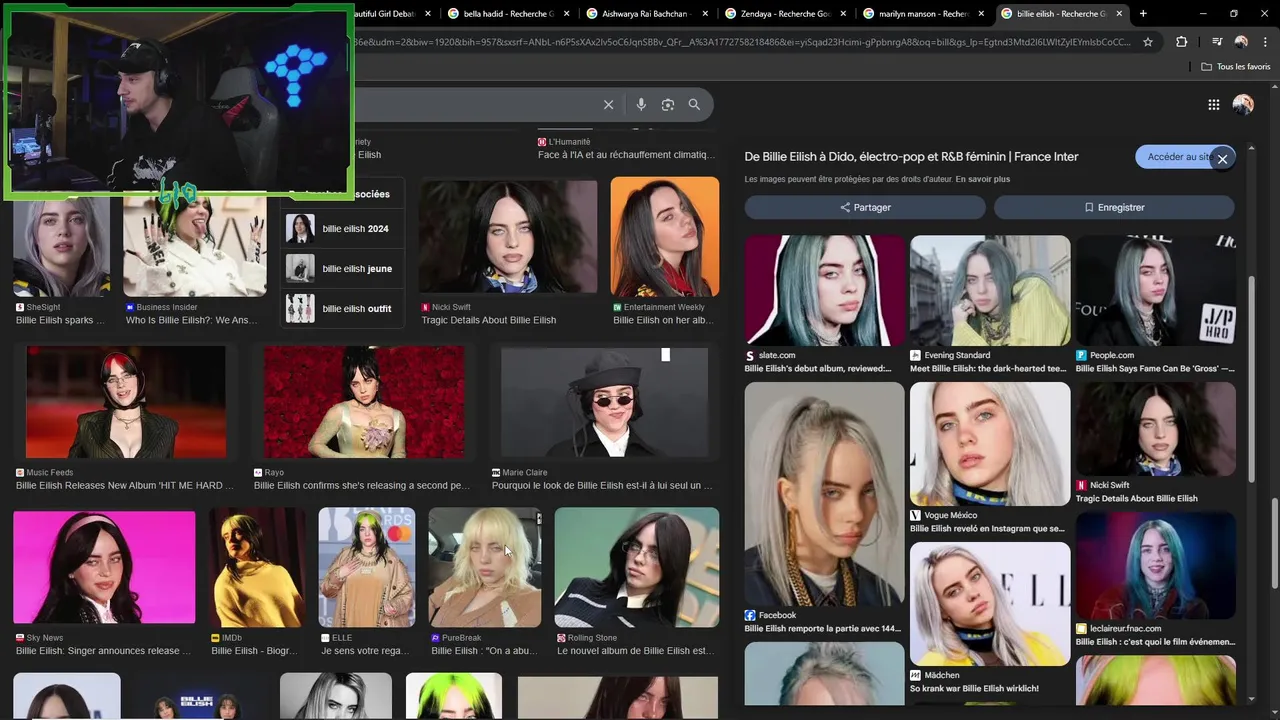Select billie eilish jeune related search

344,268
